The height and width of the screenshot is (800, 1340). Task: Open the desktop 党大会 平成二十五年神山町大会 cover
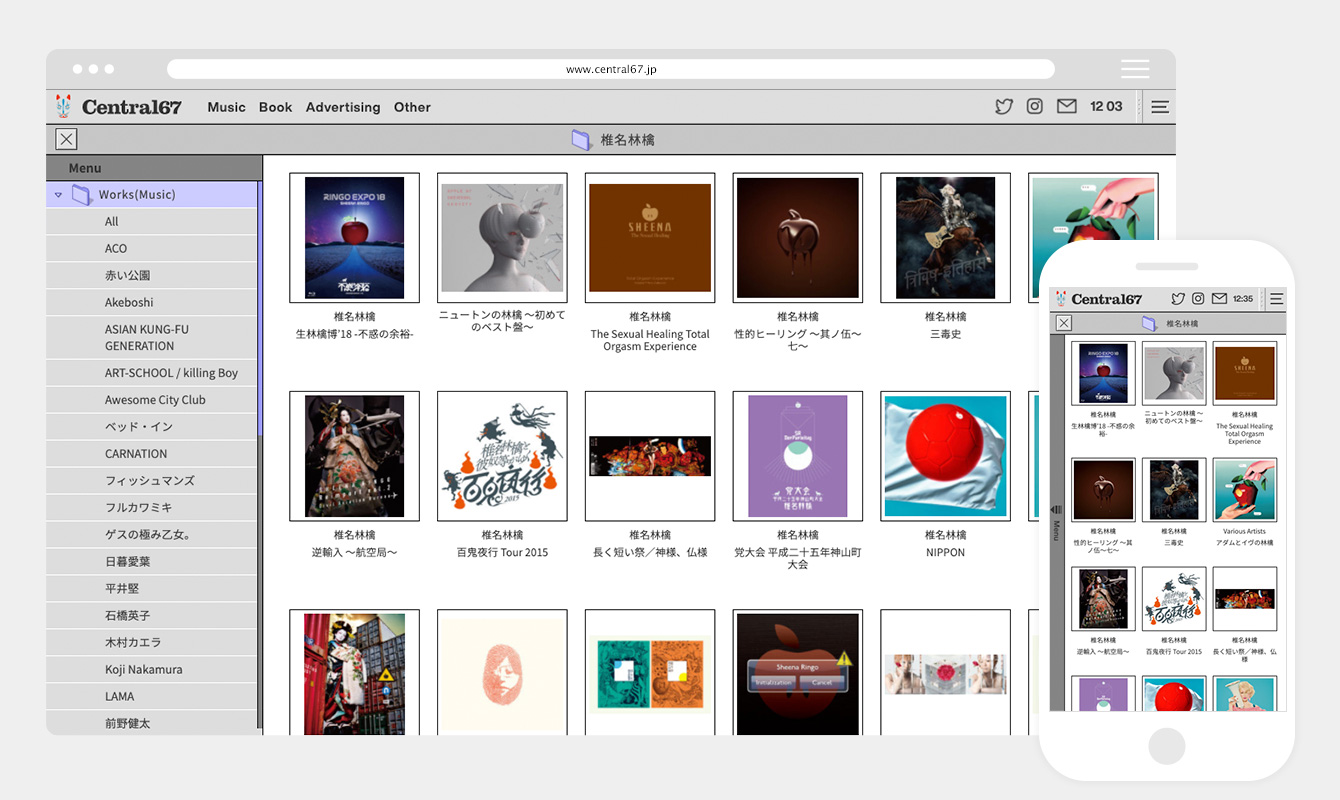[798, 456]
